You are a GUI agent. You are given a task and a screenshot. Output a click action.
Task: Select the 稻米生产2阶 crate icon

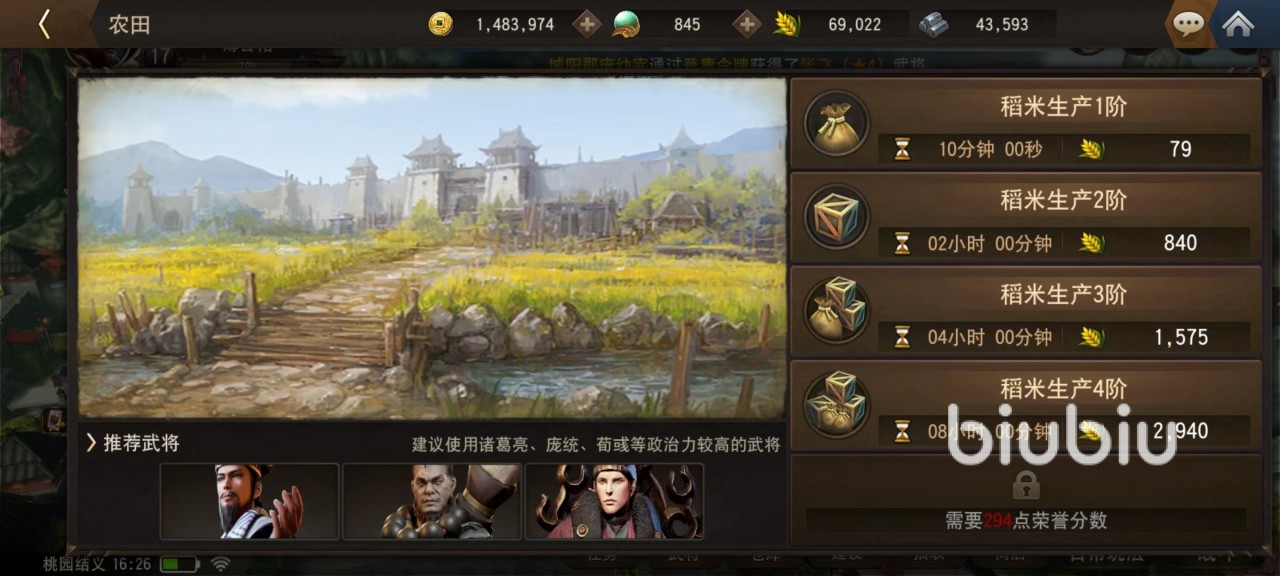click(x=836, y=216)
